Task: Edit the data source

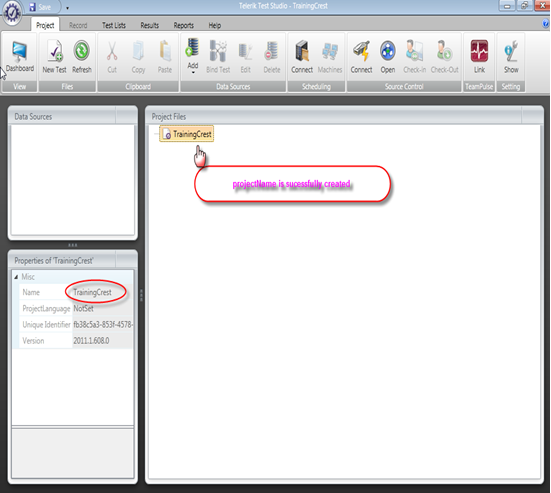Action: coord(245,56)
